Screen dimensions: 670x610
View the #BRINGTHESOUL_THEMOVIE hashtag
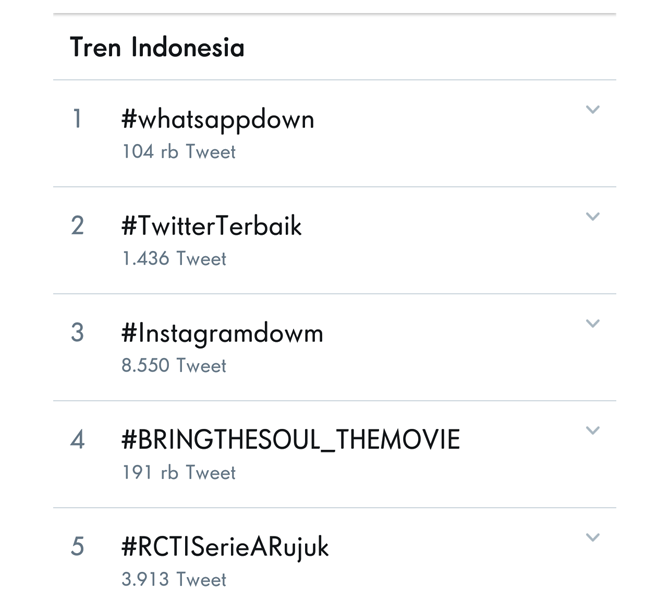(x=290, y=440)
